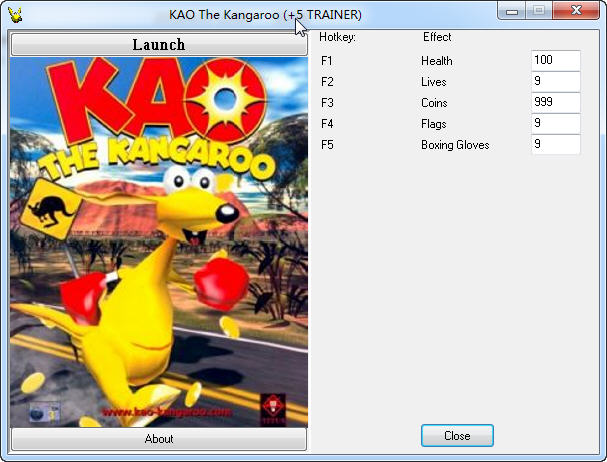Focus the Coins value field showing 999

pos(556,102)
